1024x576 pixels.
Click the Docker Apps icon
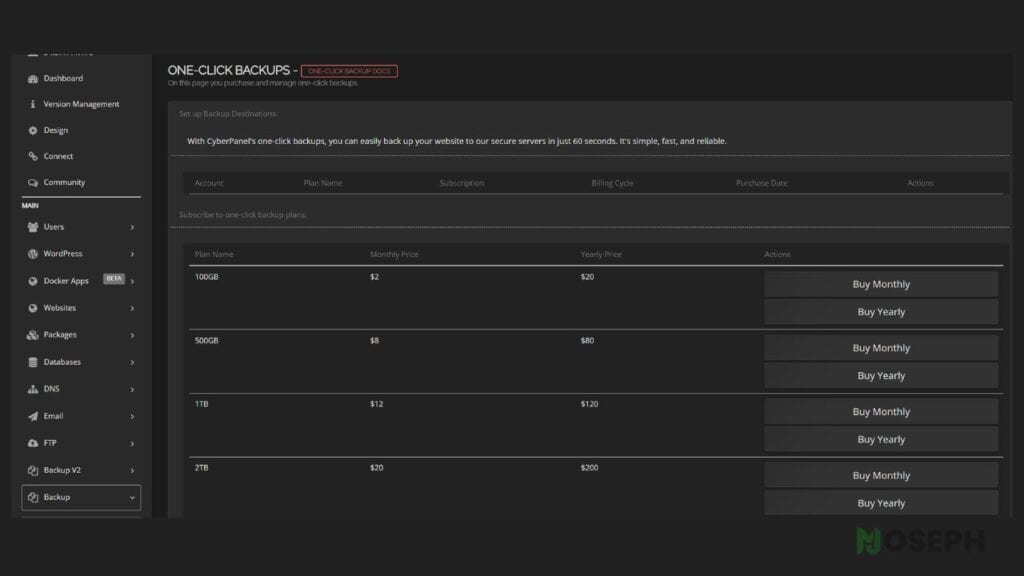point(33,281)
